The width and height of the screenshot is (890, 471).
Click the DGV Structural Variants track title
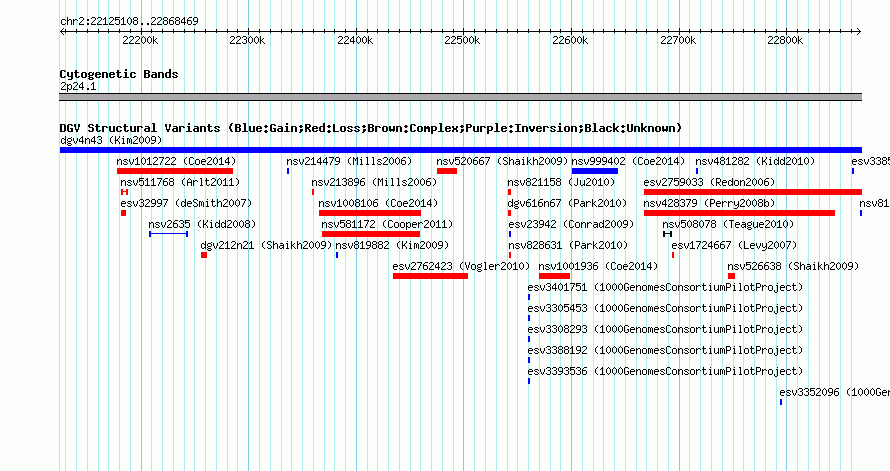371,128
